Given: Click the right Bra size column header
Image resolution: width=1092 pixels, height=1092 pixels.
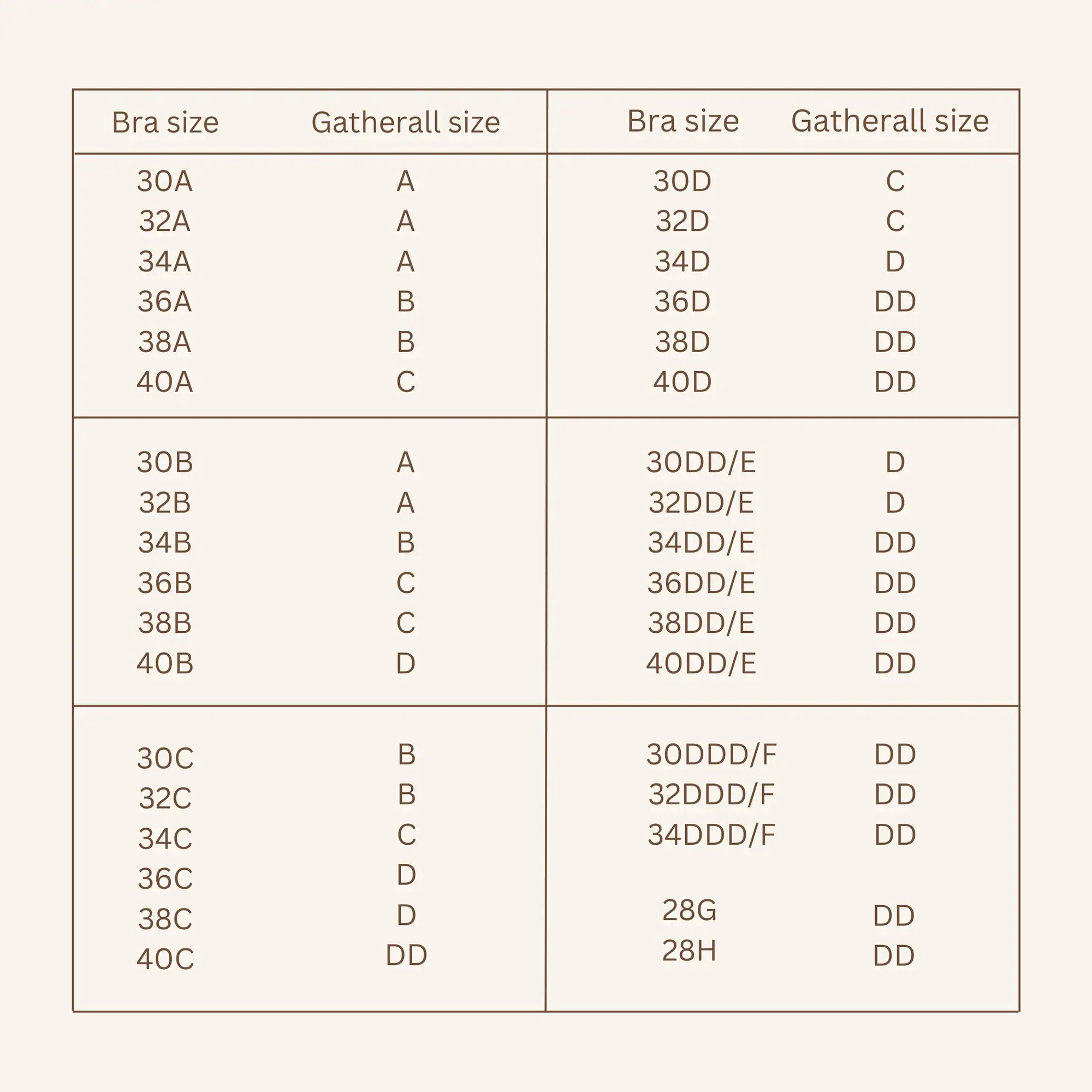Looking at the screenshot, I should [x=683, y=121].
